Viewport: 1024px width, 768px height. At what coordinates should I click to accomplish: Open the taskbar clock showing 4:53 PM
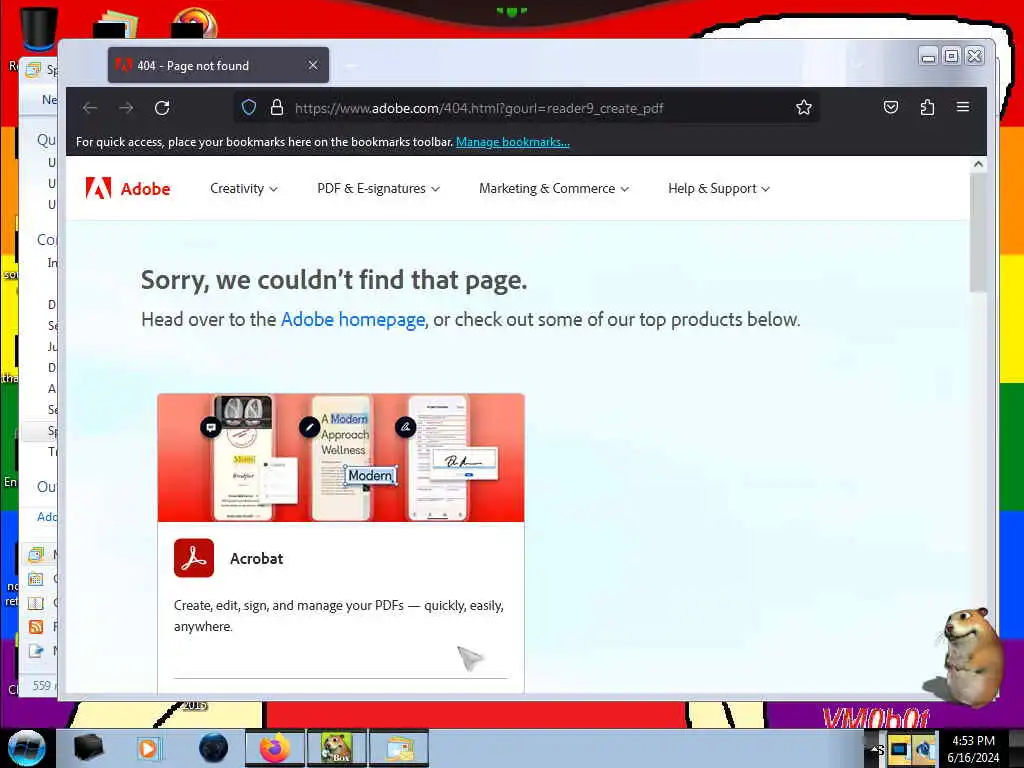[973, 748]
